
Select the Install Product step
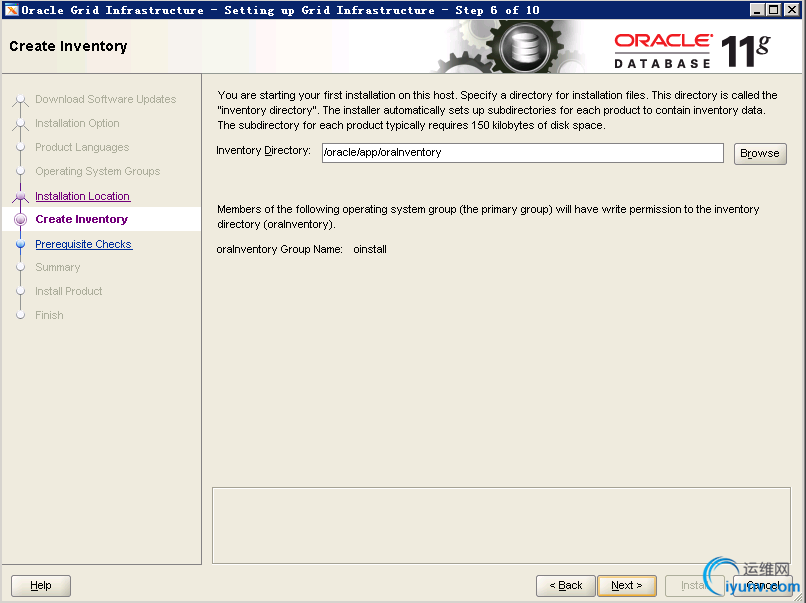point(68,291)
